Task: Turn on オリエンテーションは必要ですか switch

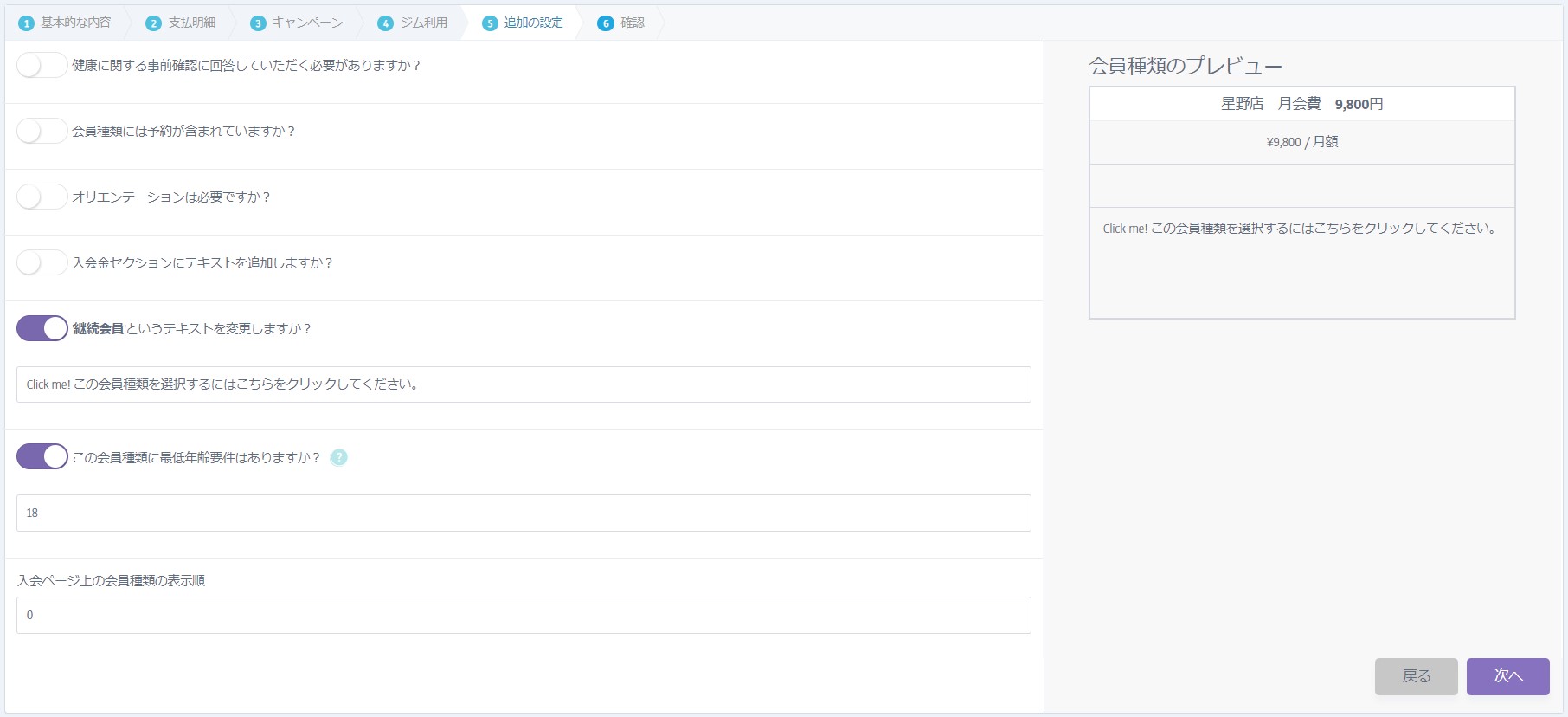Action: click(42, 197)
